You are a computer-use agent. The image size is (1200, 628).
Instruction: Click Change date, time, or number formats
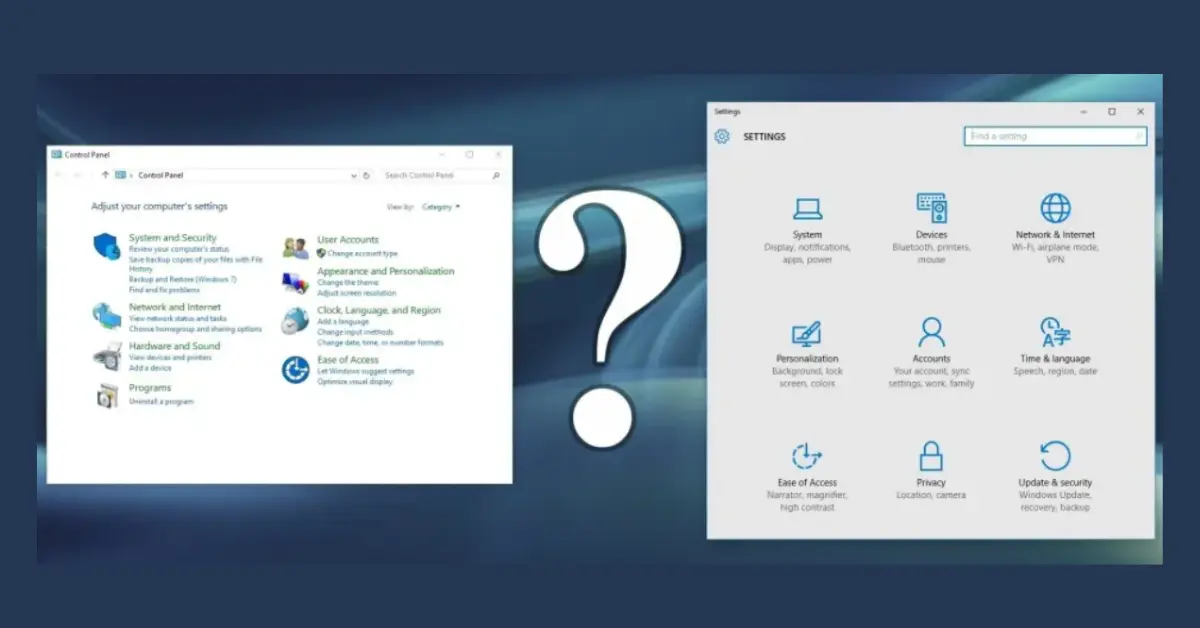tap(380, 343)
